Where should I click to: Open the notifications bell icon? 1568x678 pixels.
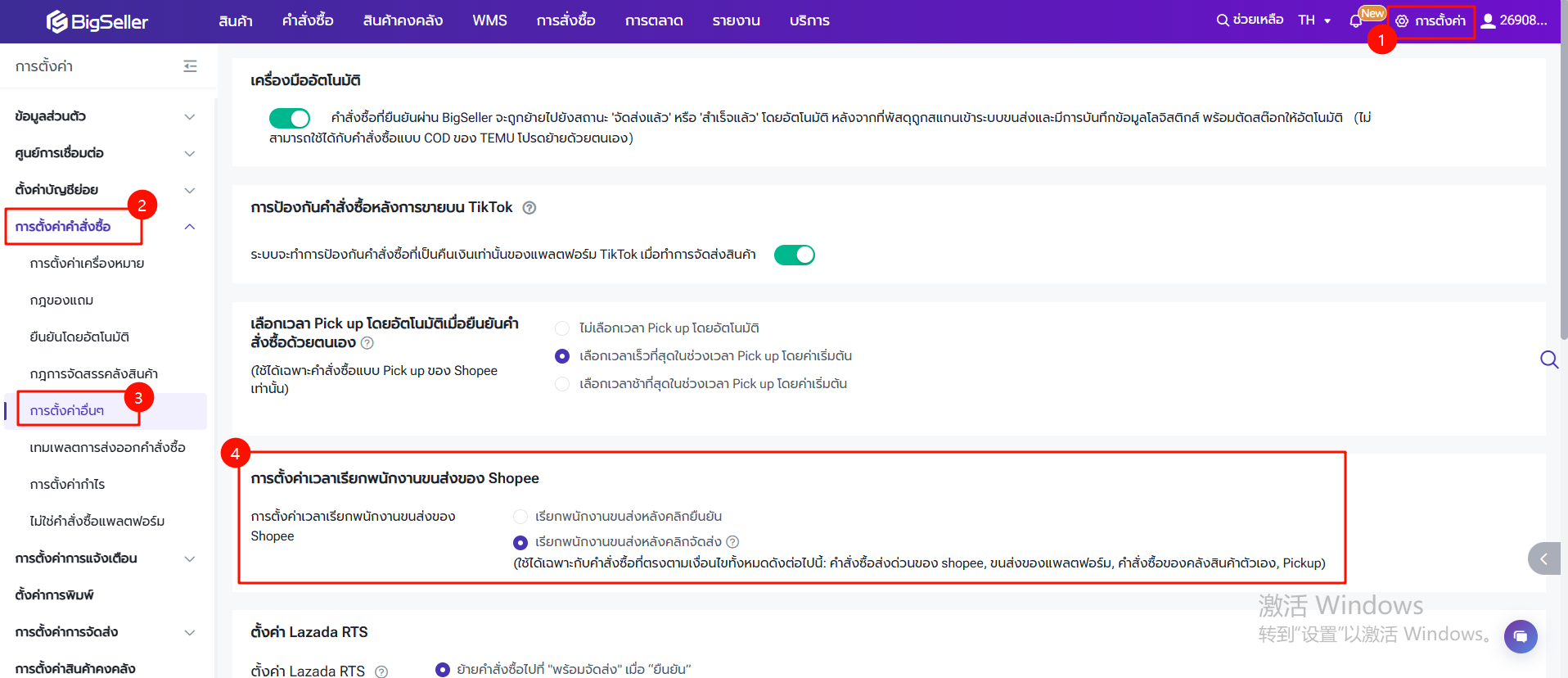pos(1355,21)
